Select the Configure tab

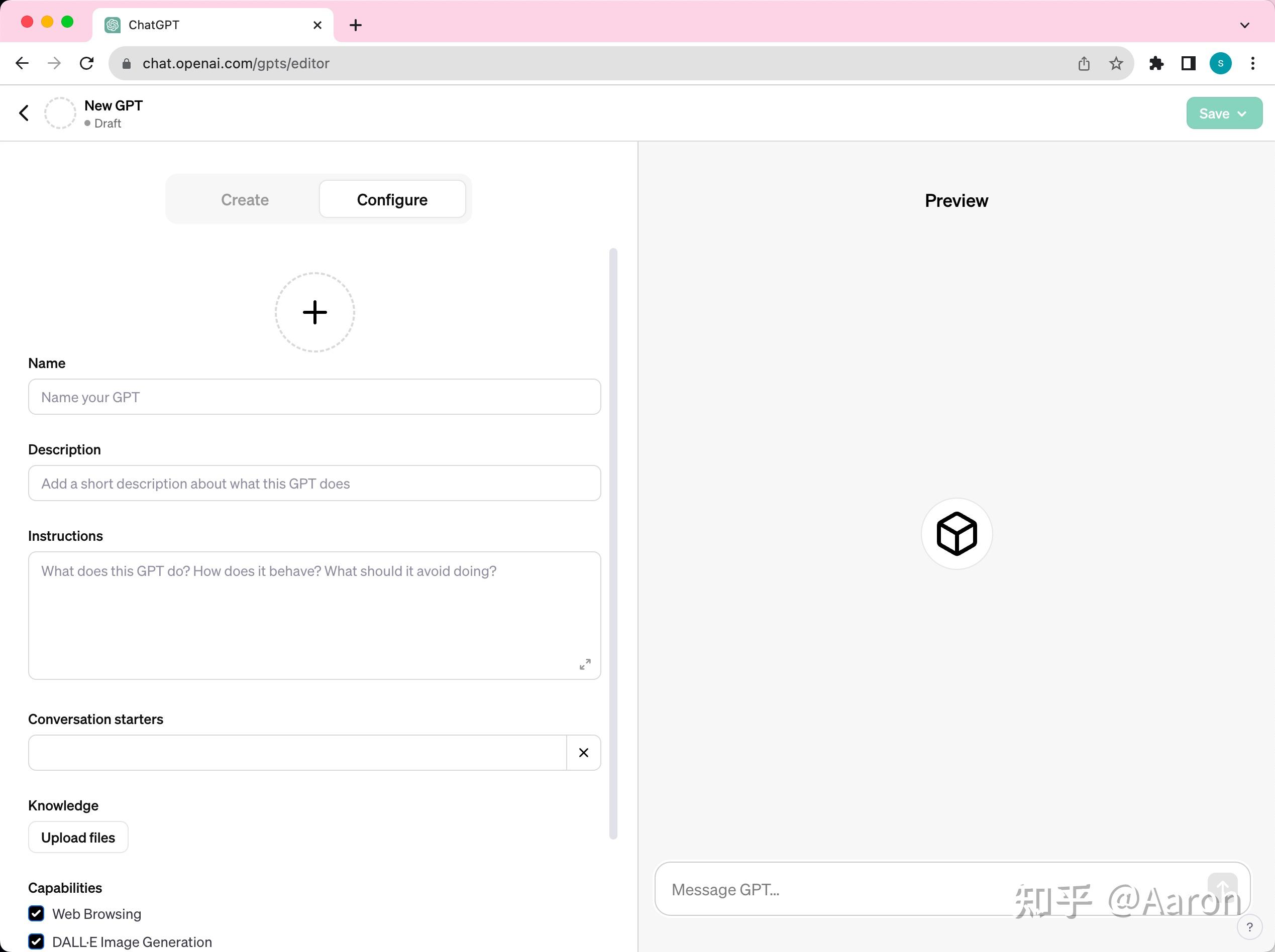tap(392, 199)
